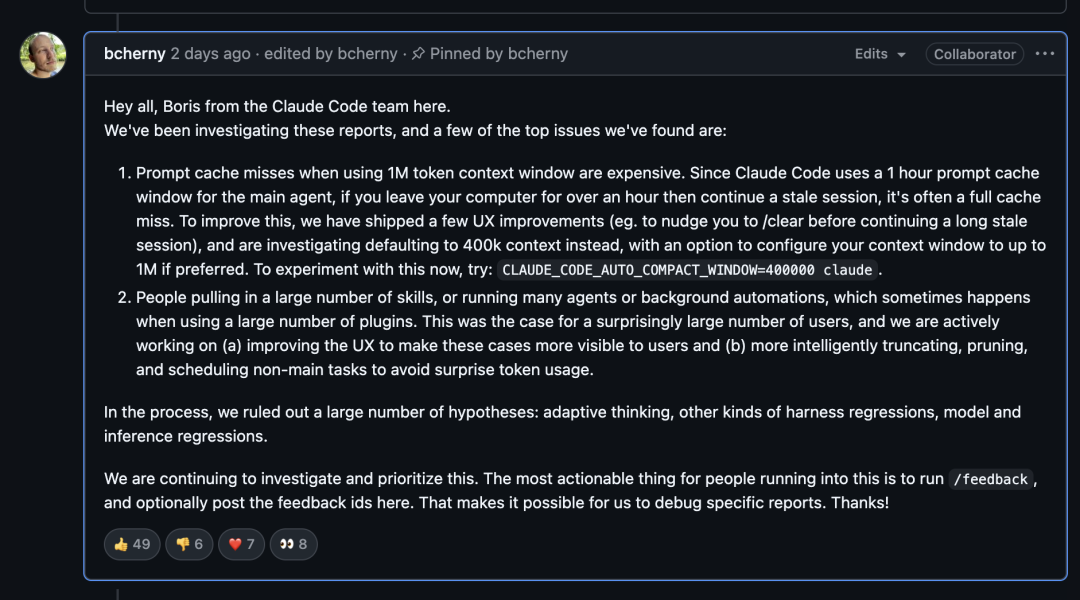Click the "edited by bcherny" text
The image size is (1080, 600).
point(331,54)
